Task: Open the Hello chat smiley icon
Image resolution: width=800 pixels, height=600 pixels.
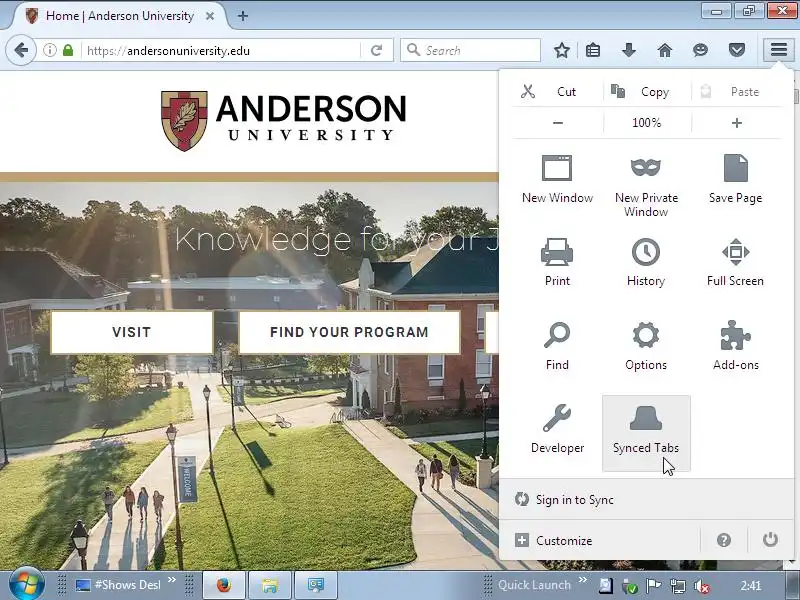Action: [x=700, y=50]
